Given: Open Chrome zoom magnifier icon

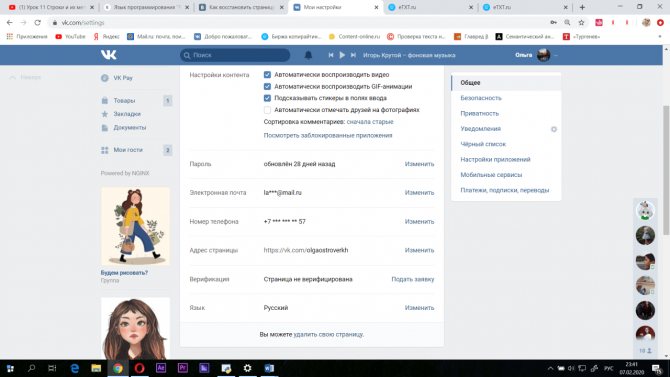Looking at the screenshot, I should [x=567, y=23].
